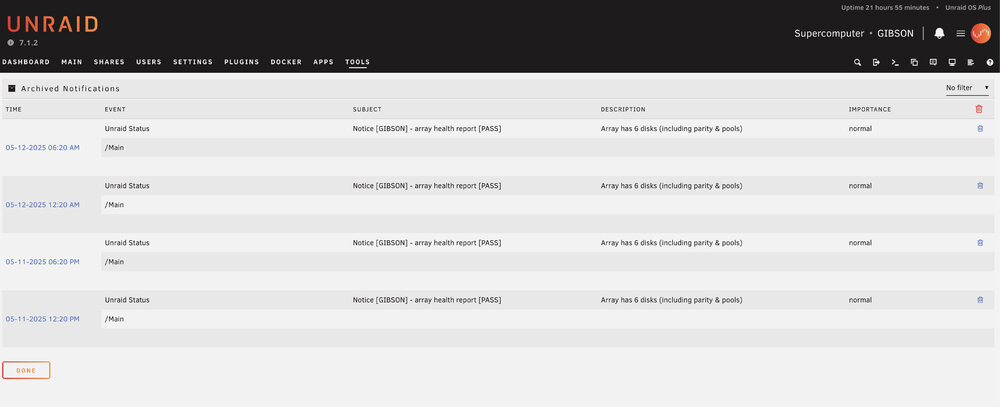Open the system log icon
This screenshot has width=1000, height=407.
971,63
